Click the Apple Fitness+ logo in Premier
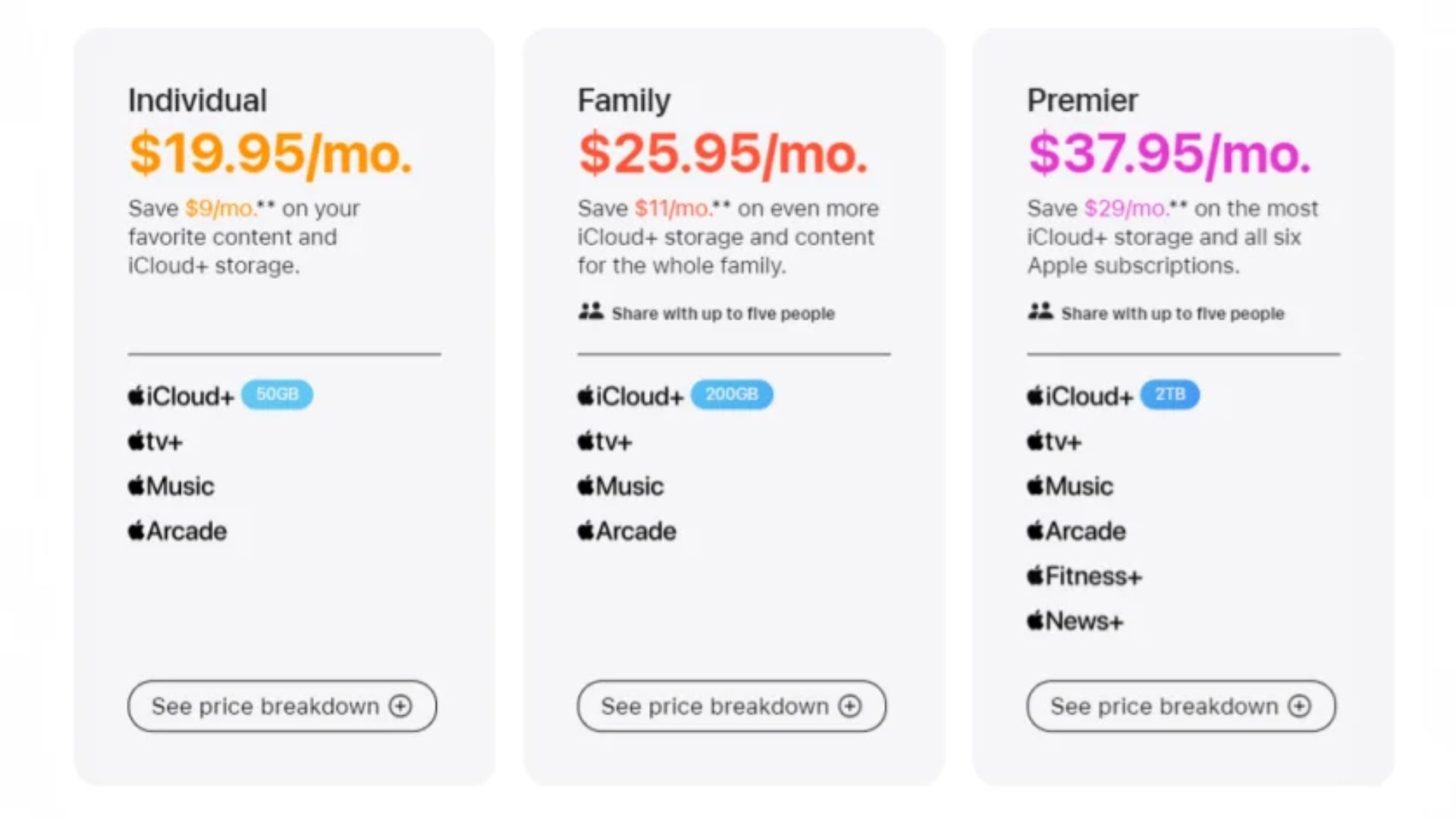Viewport: 1456px width, 819px height. [1084, 576]
